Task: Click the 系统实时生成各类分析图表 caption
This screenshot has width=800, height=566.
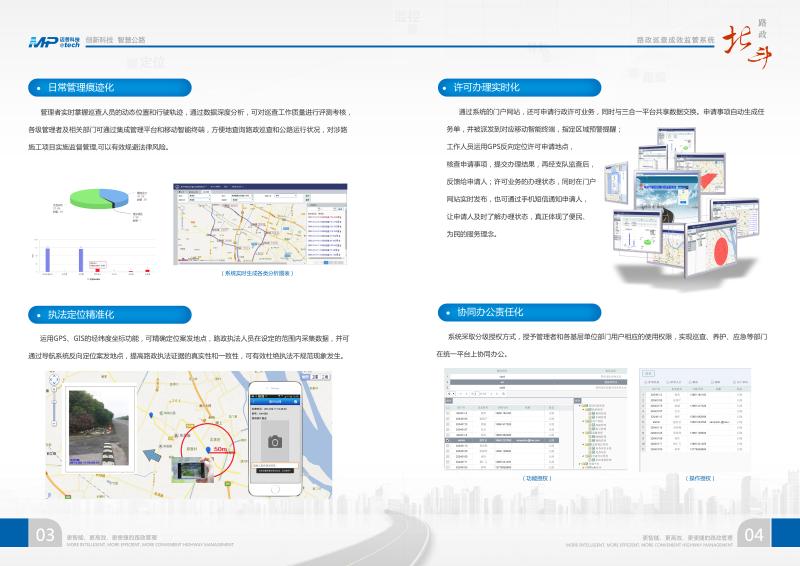Action: (256, 272)
